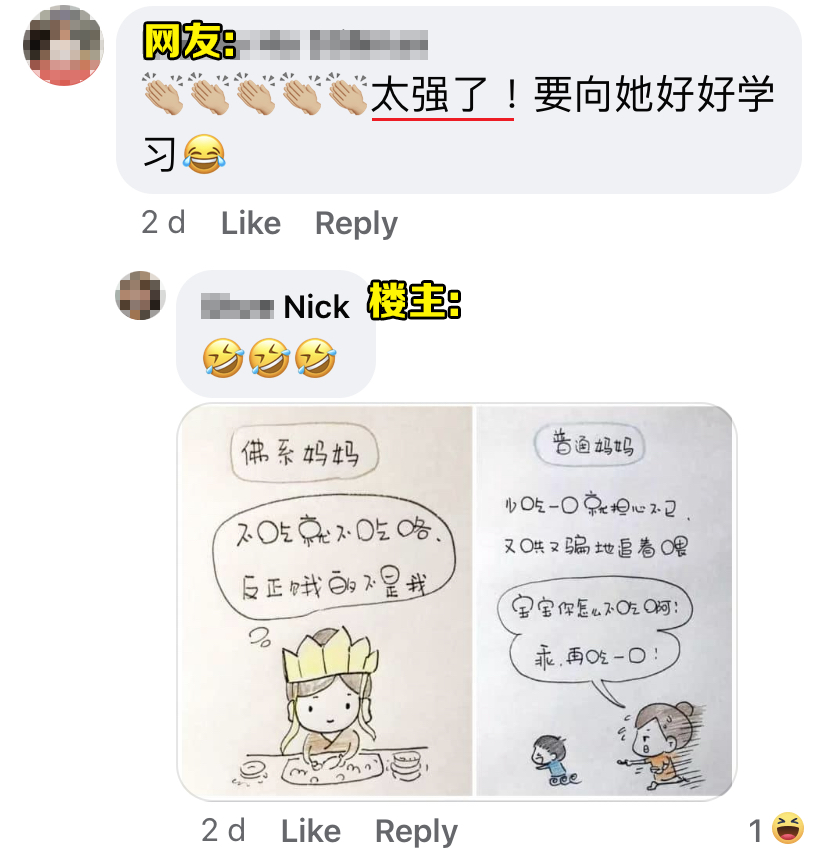Click the last rolling laughing emoji in Nick's reply
Viewport: 828px width, 852px height.
tap(316, 358)
